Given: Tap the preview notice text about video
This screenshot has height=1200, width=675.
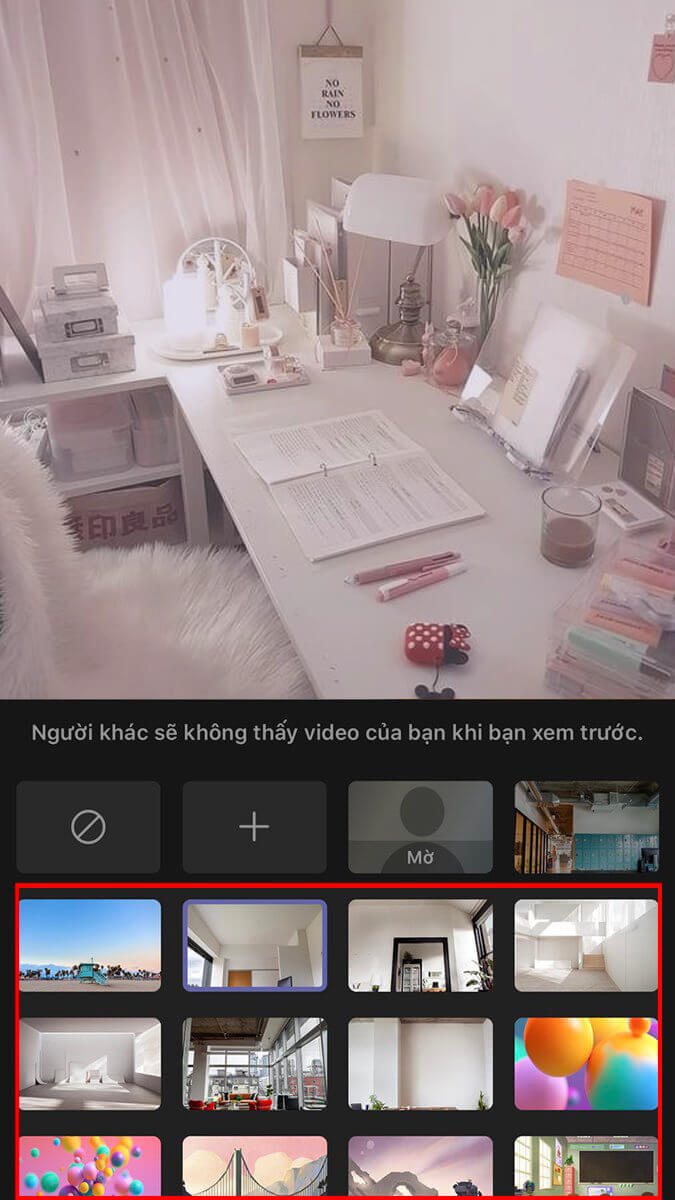Looking at the screenshot, I should (337, 733).
